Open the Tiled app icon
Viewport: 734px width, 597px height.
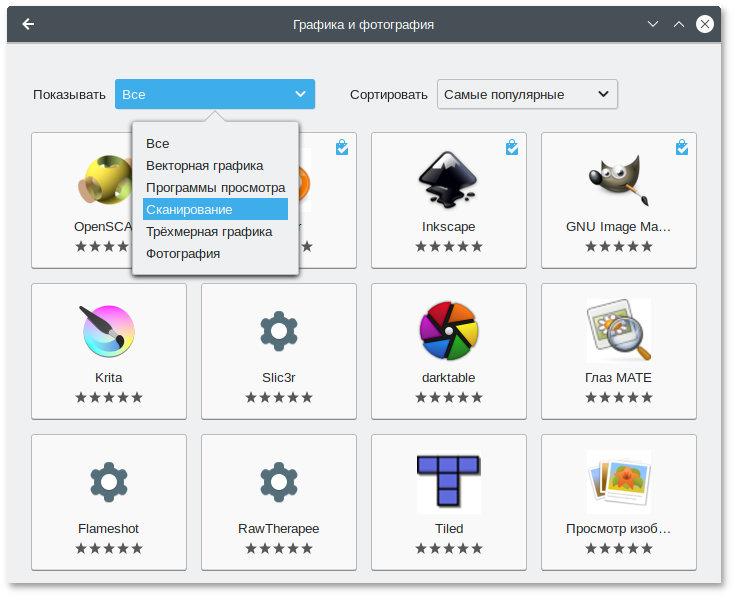tap(448, 482)
